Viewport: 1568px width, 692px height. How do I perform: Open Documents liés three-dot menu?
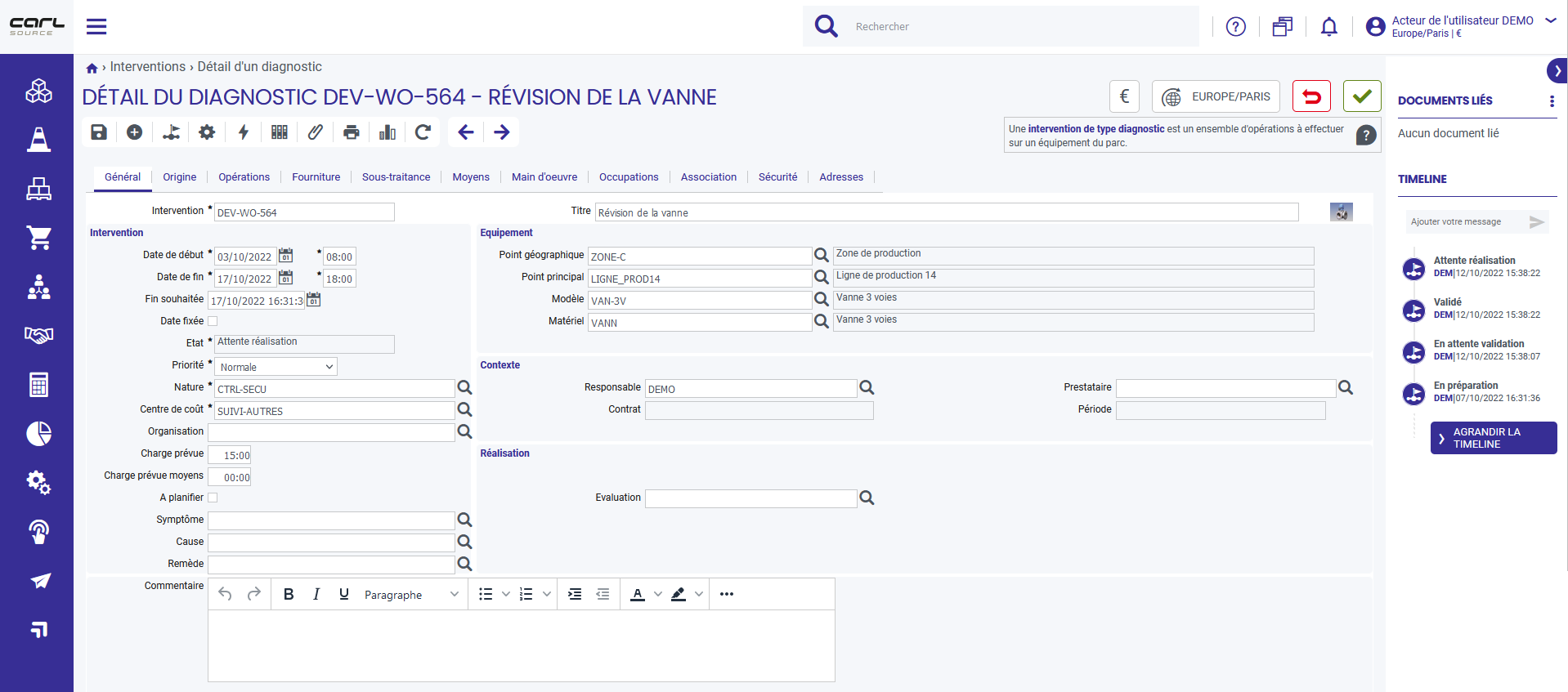1552,101
